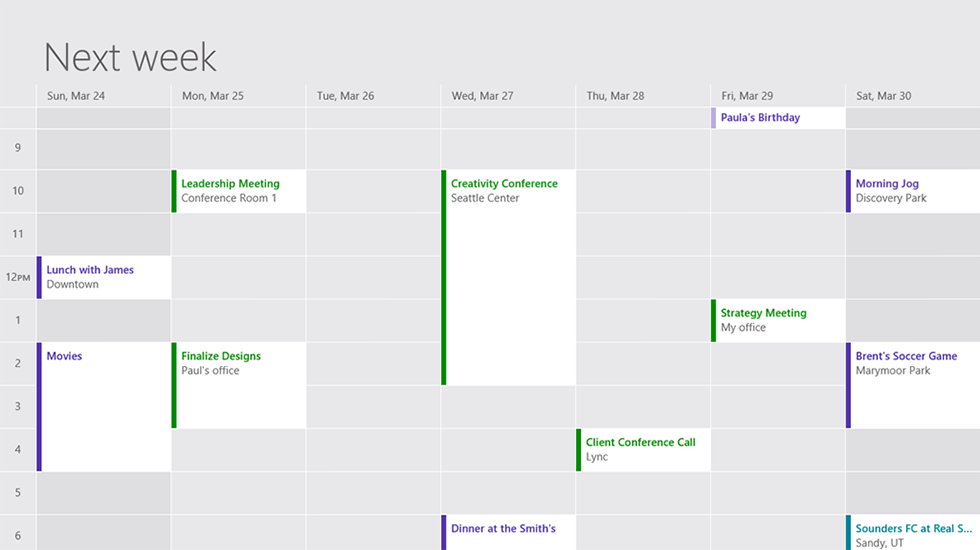Click the Wed, Mar 27 day header
This screenshot has height=550, width=980.
(482, 96)
